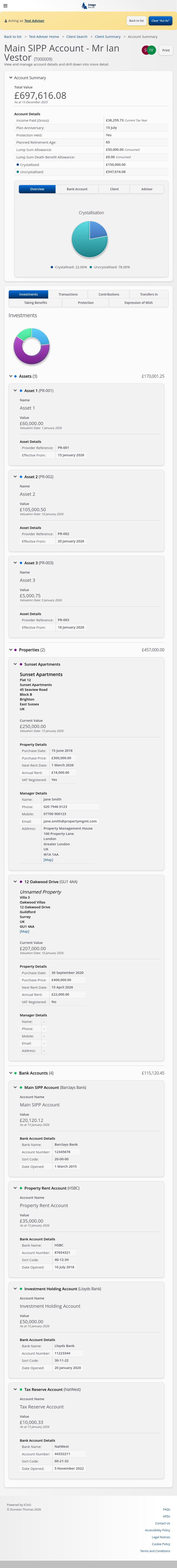This screenshot has height=1568, width=177.
Task: Click the user icon beside Acting as
Action: click(6, 21)
